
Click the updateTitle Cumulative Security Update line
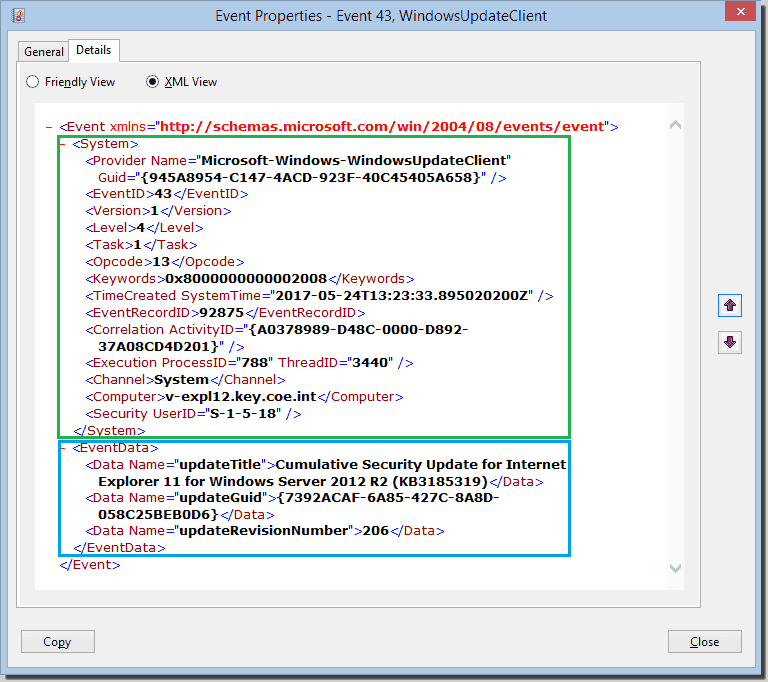[326, 464]
